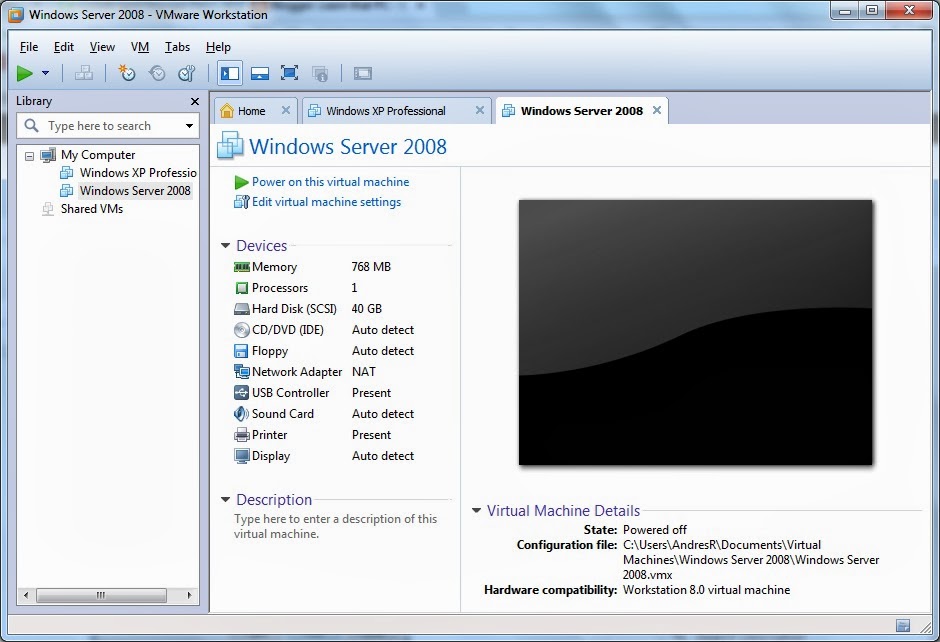
Task: Open the Help menu
Action: point(218,47)
